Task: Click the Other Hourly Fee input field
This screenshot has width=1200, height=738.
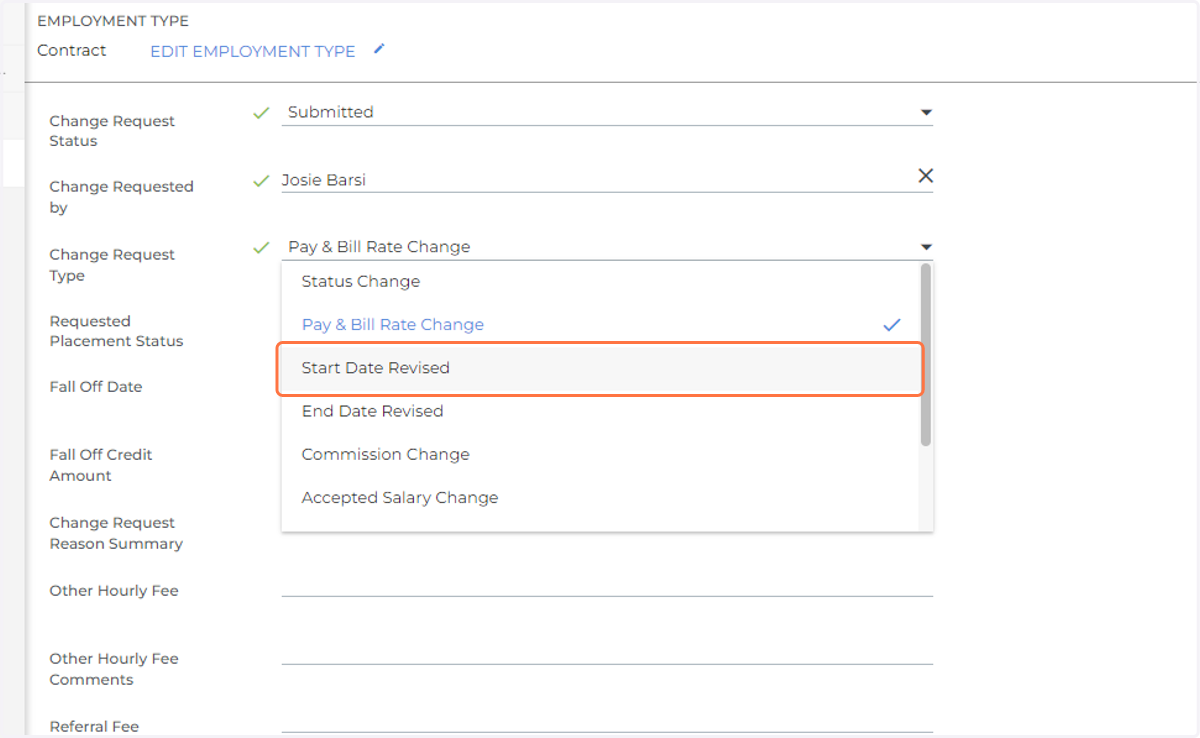Action: tap(607, 585)
